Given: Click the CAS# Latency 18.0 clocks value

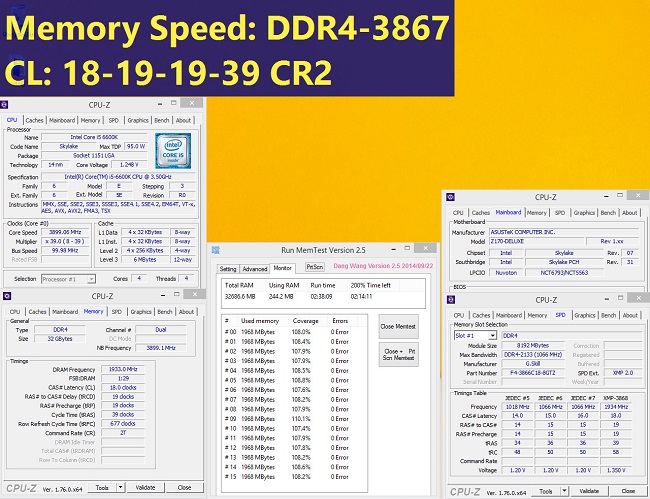Looking at the screenshot, I should 123,388.
